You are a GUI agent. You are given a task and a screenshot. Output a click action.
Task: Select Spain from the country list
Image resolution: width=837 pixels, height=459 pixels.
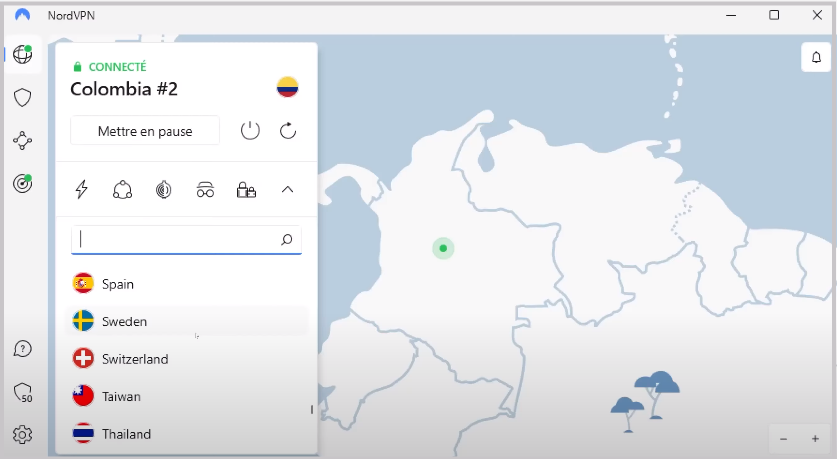coord(186,284)
